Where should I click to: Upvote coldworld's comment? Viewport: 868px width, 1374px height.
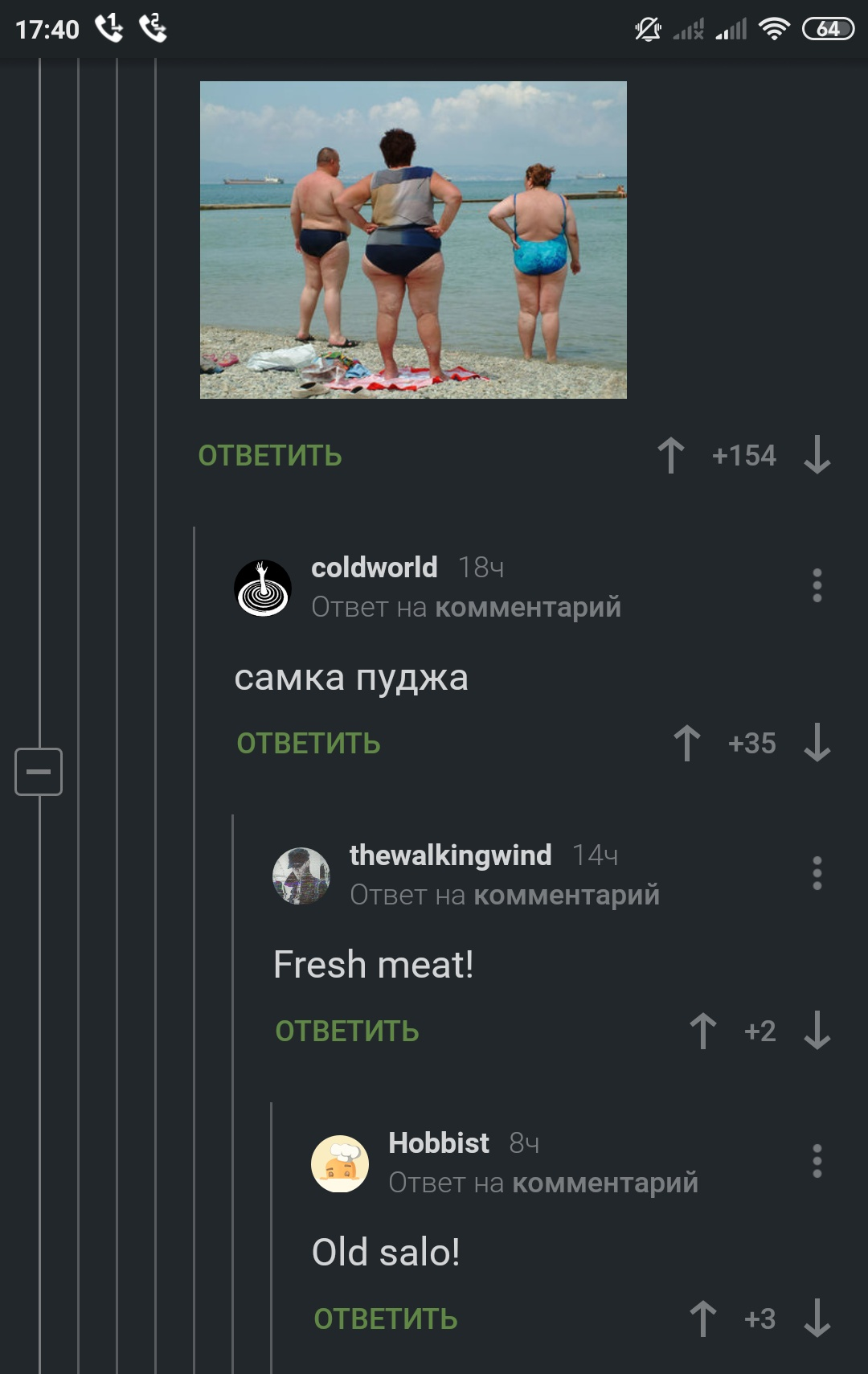tap(687, 743)
